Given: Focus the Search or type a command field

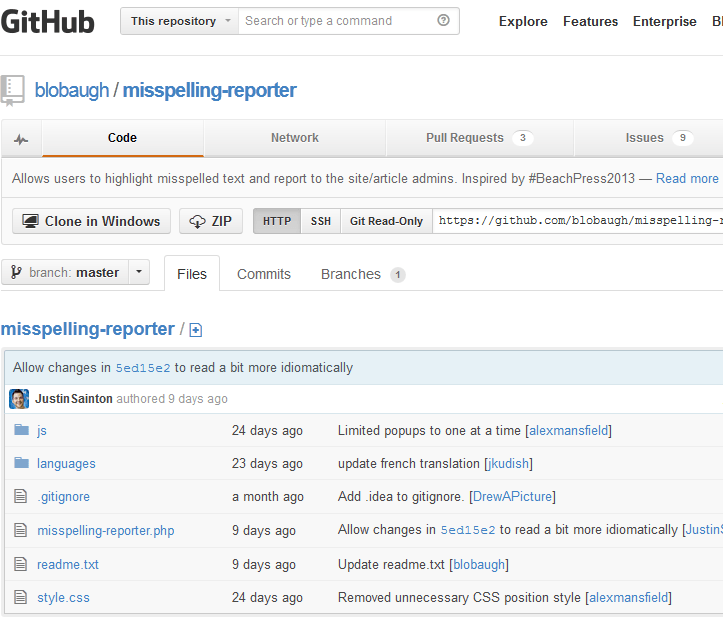Looking at the screenshot, I should coord(349,21).
